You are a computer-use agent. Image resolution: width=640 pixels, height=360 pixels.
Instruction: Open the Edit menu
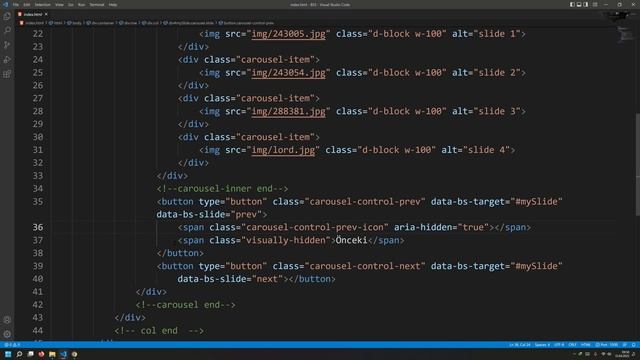tap(27, 4)
